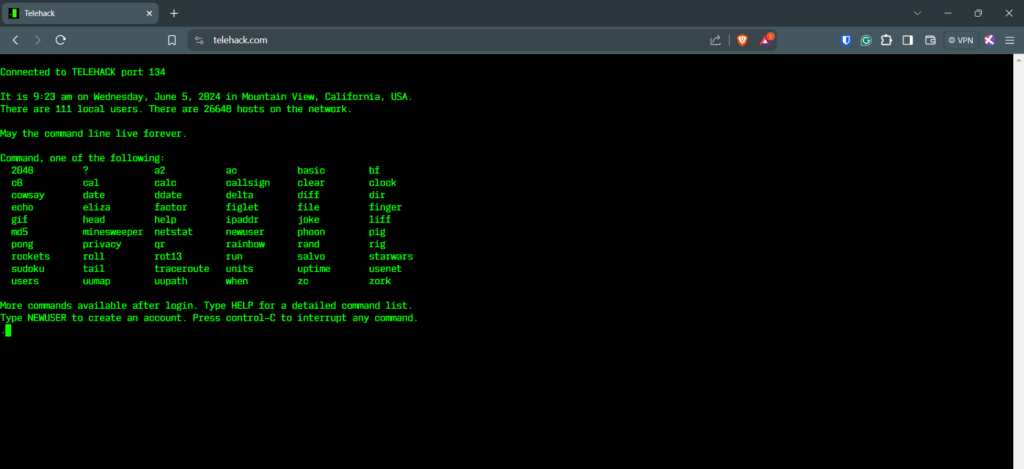
Task: Click the 'uptime' command text
Action: (x=313, y=269)
